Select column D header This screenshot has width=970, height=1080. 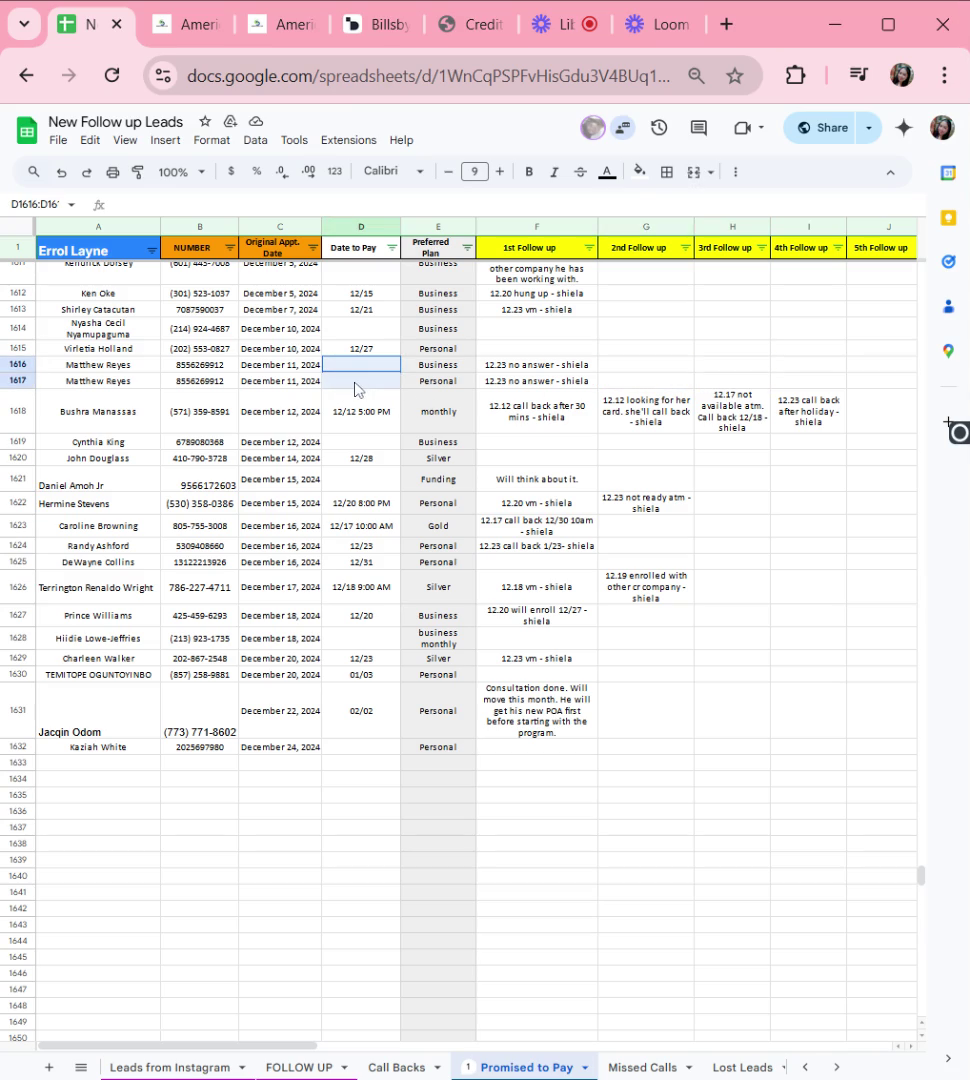click(361, 226)
